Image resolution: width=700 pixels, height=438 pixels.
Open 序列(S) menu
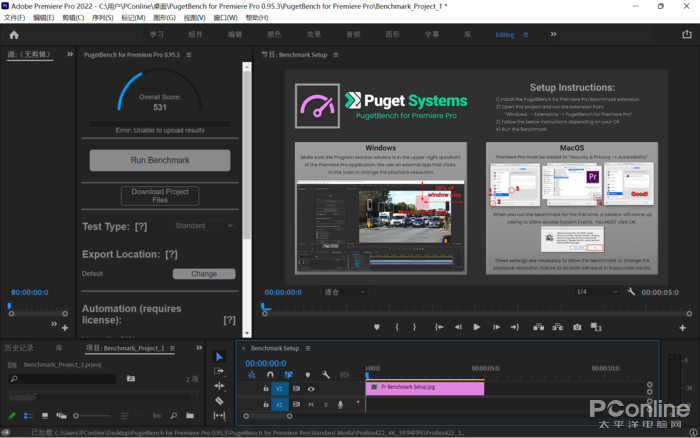(102, 17)
